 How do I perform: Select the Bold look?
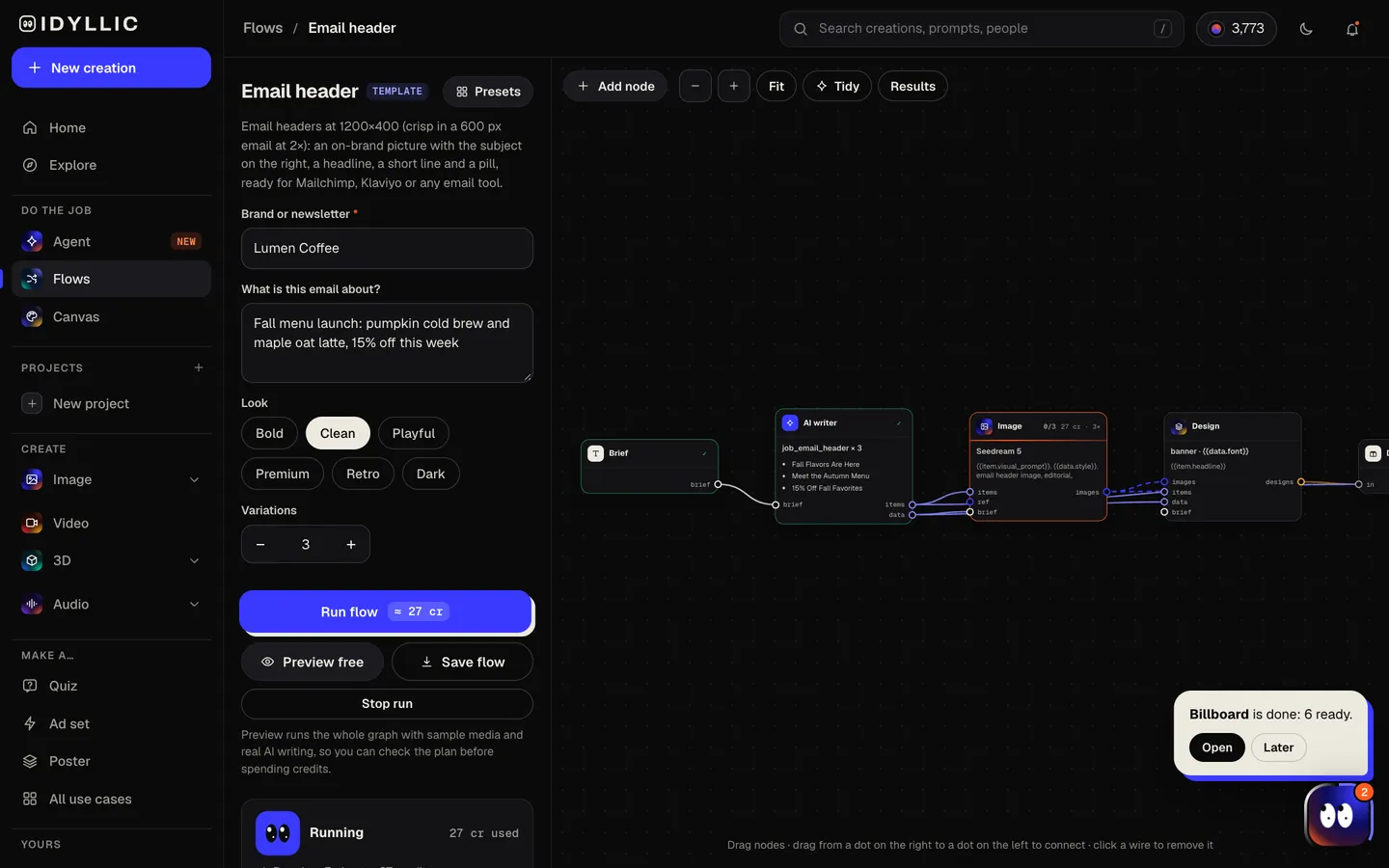coord(269,433)
